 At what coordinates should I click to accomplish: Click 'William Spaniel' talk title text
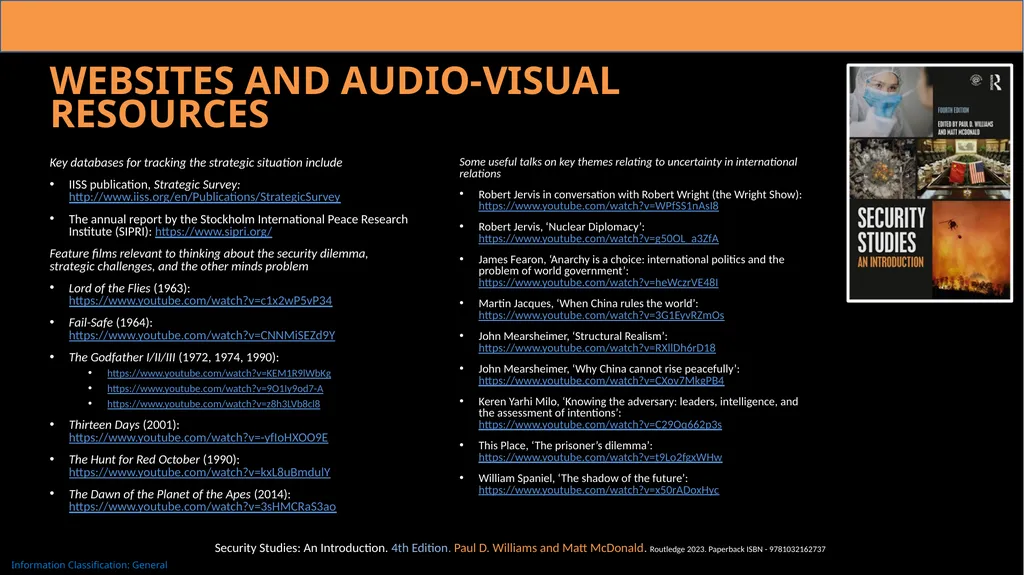click(x=583, y=478)
